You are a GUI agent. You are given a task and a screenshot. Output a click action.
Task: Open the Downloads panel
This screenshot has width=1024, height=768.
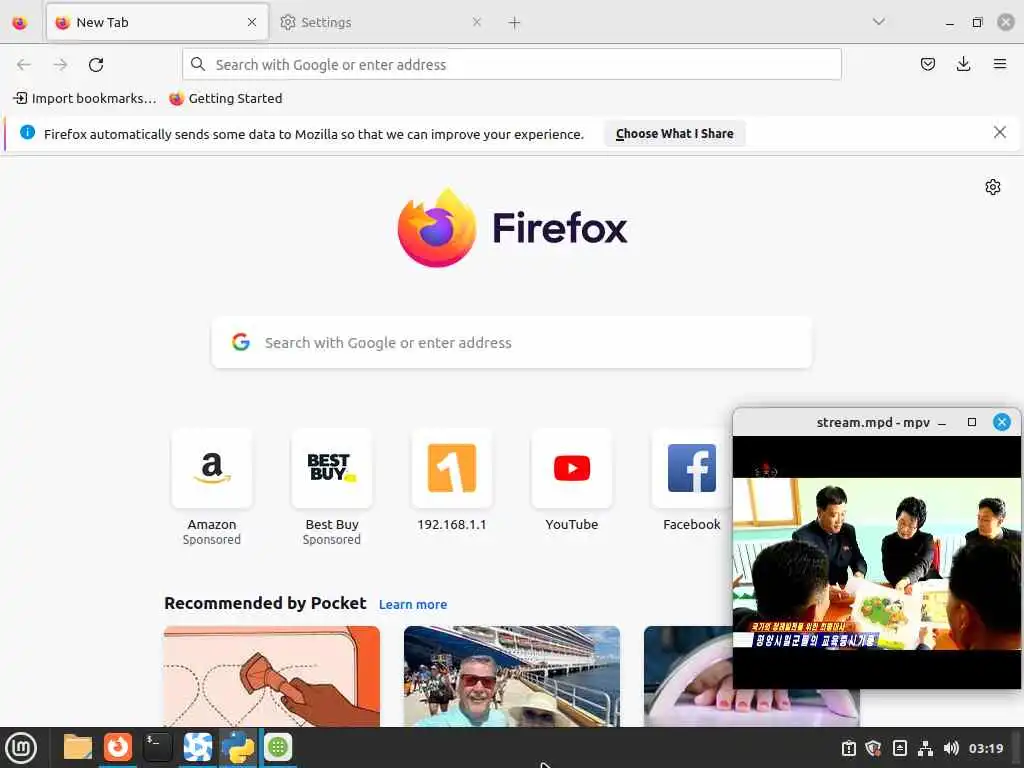[x=963, y=64]
